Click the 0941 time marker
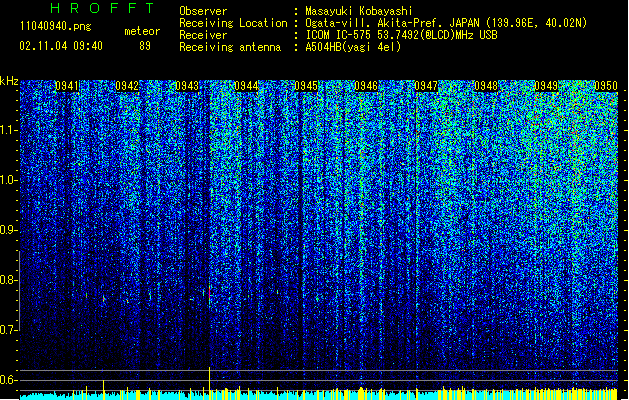The height and width of the screenshot is (400, 629). click(67, 86)
